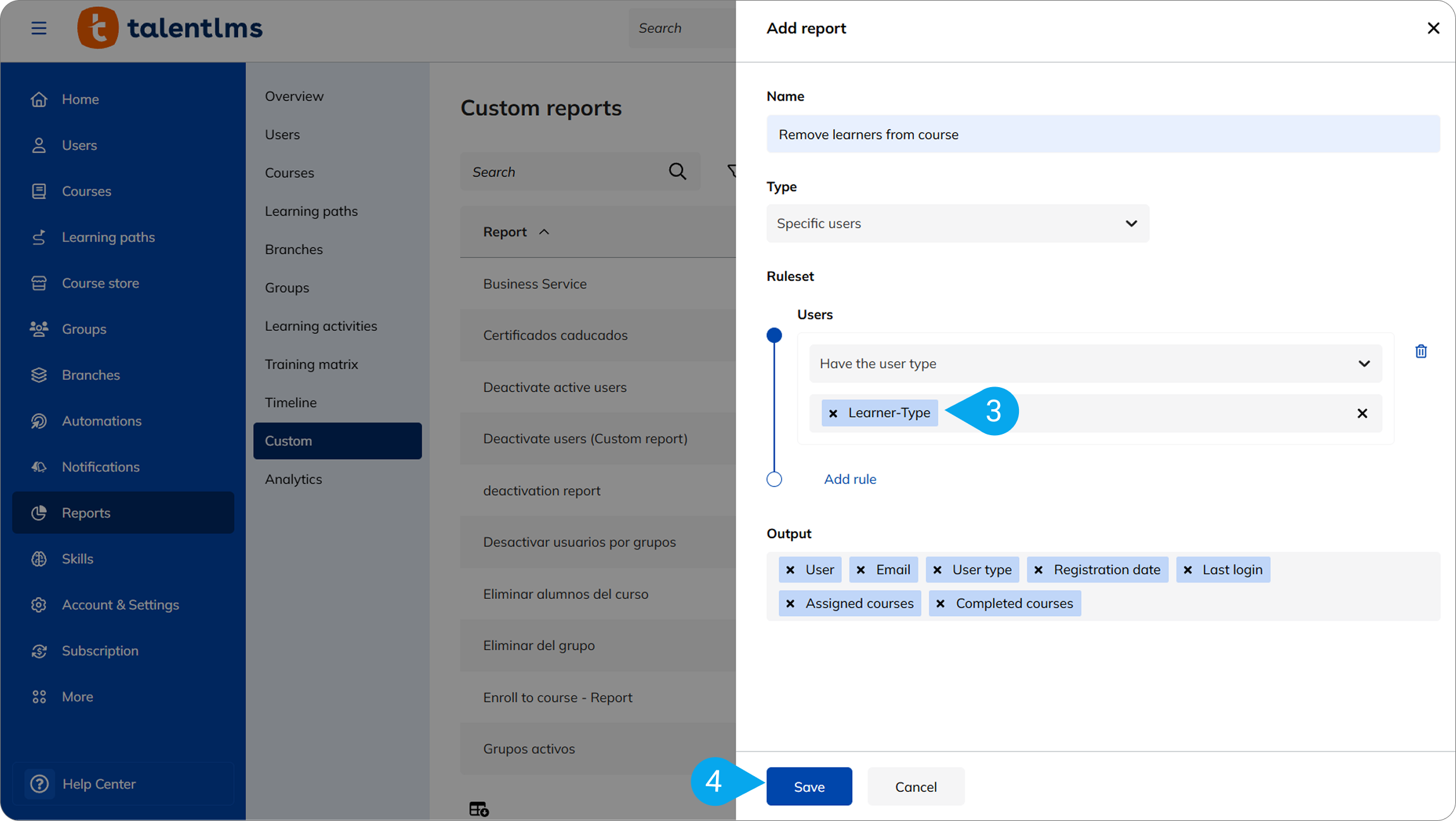This screenshot has height=821, width=1456.
Task: Expand the Type dropdown showing Specific users
Action: 957,223
